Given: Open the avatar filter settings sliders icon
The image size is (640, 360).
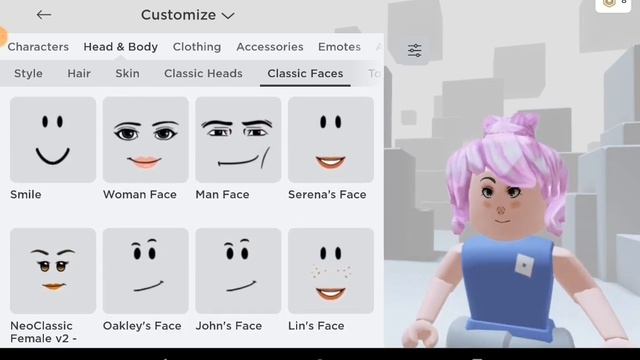Looking at the screenshot, I should coord(414,50).
